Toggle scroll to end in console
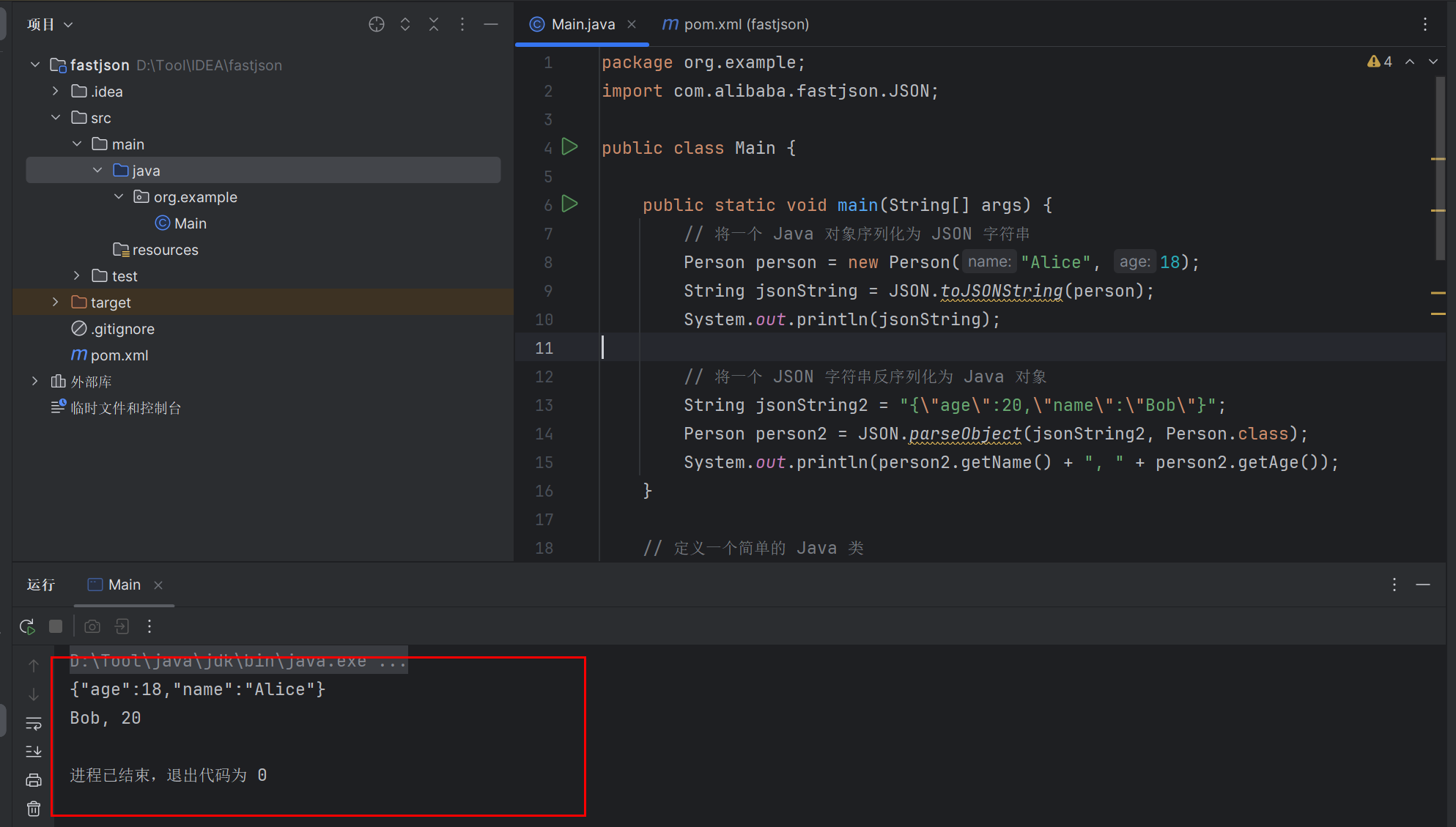Image resolution: width=1456 pixels, height=827 pixels. pos(34,752)
